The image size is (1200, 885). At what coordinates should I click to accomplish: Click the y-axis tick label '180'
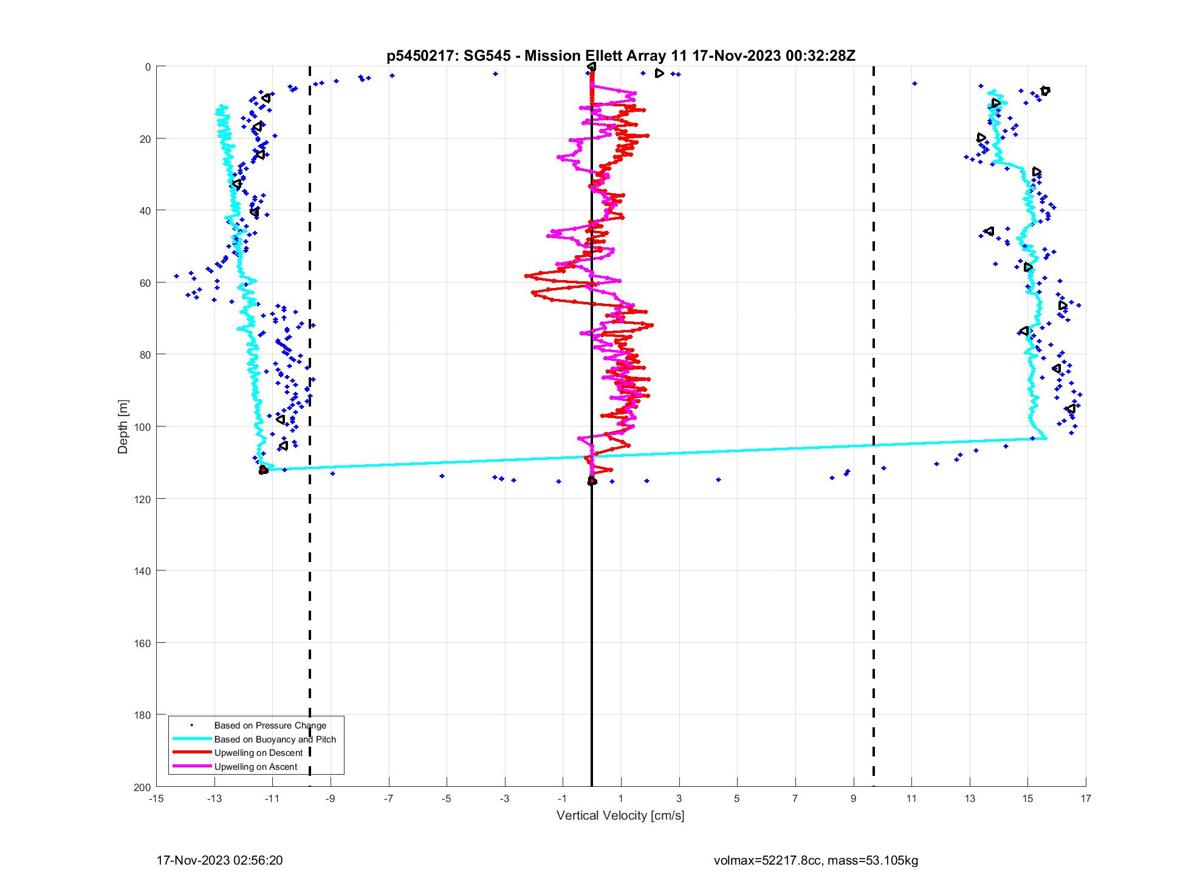(x=140, y=715)
